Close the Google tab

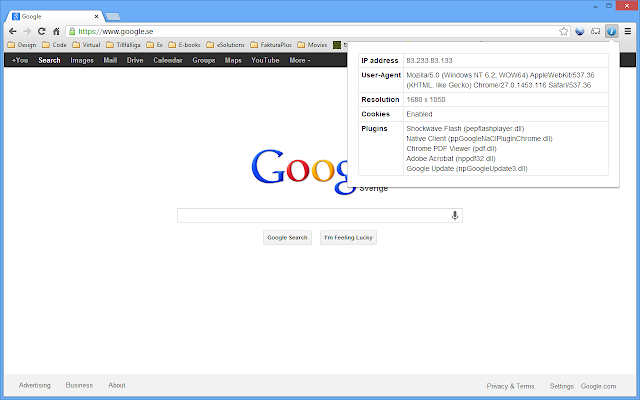pos(96,16)
